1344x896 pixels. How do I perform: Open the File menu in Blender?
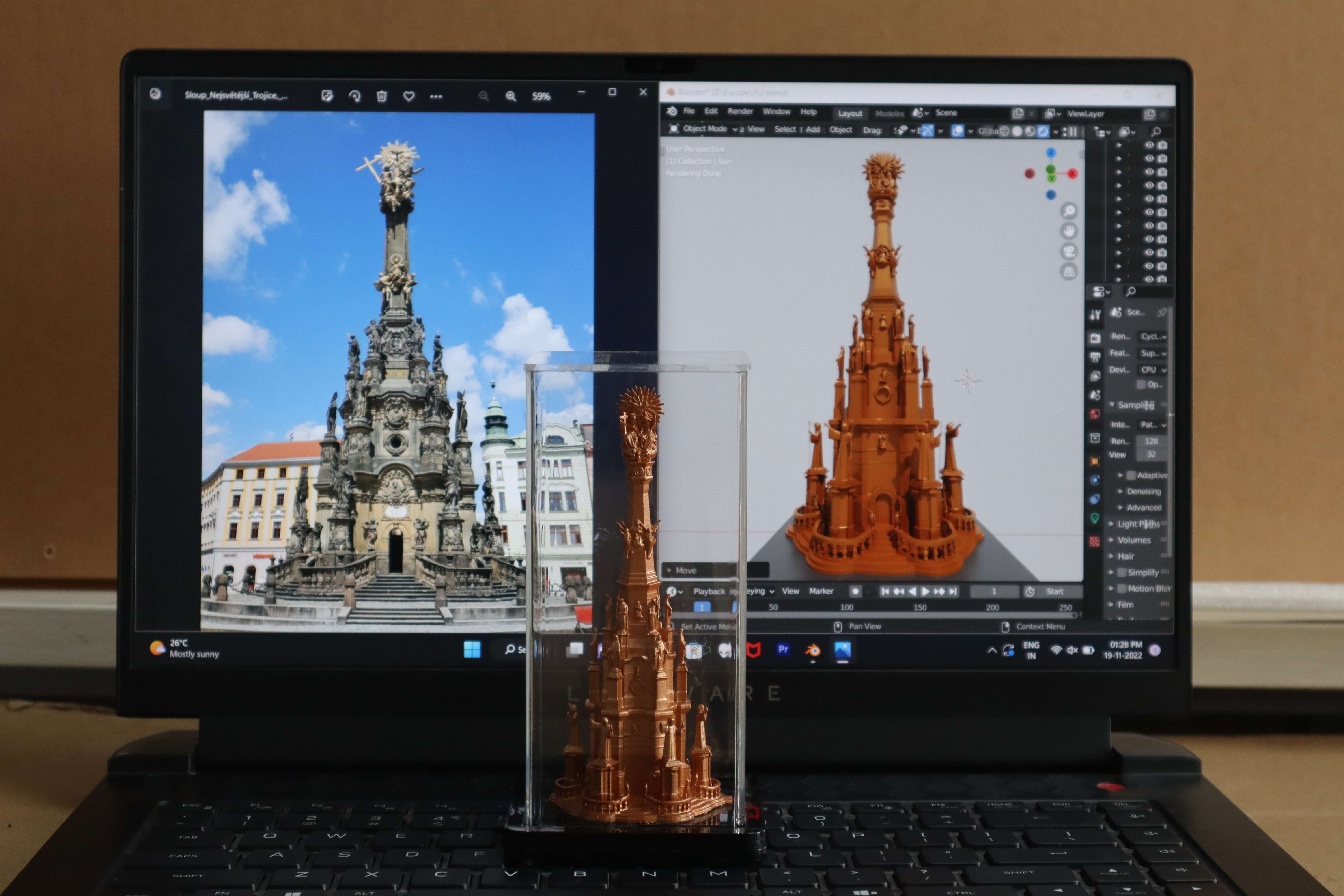[x=689, y=111]
